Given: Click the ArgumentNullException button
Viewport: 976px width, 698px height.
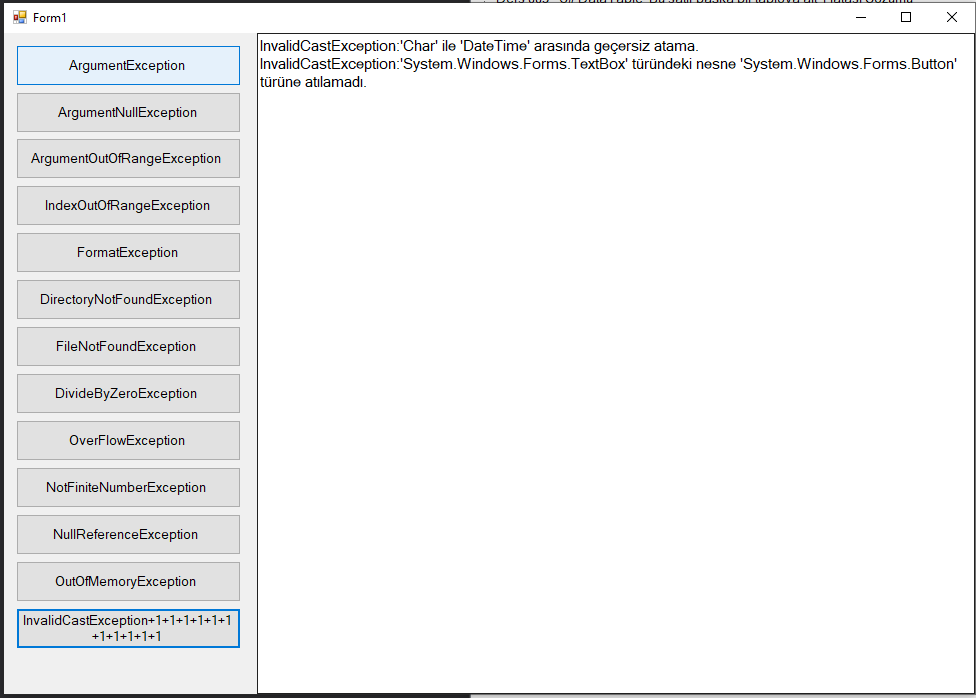Looking at the screenshot, I should [x=128, y=112].
